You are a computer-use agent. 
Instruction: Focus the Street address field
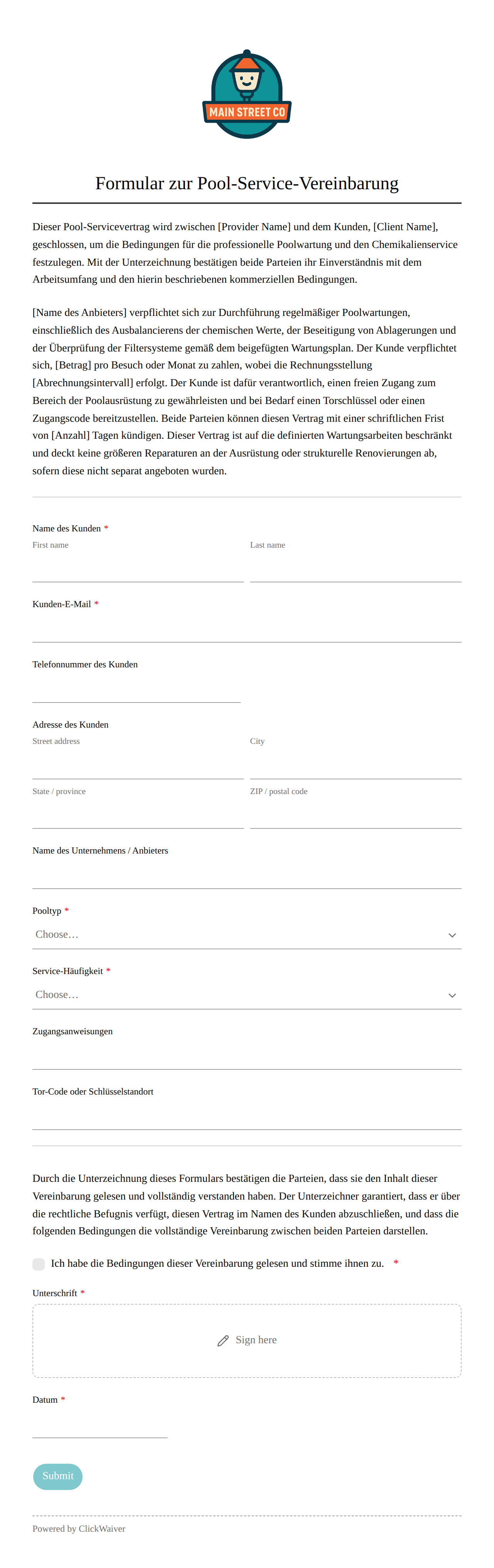click(138, 765)
